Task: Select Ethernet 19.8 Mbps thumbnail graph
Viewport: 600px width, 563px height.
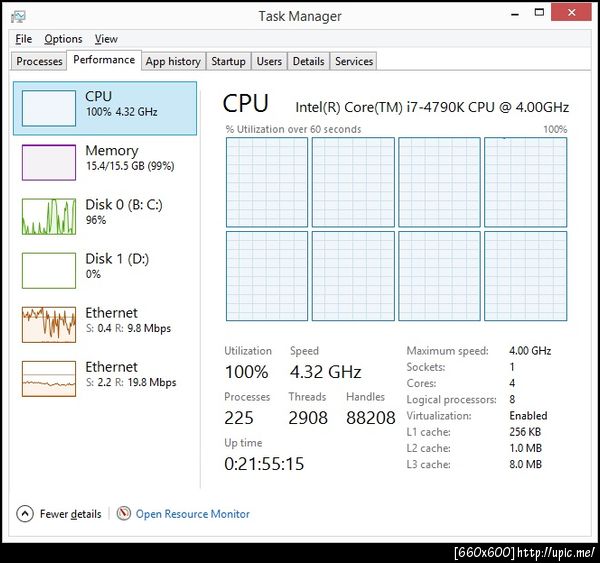Action: point(49,379)
